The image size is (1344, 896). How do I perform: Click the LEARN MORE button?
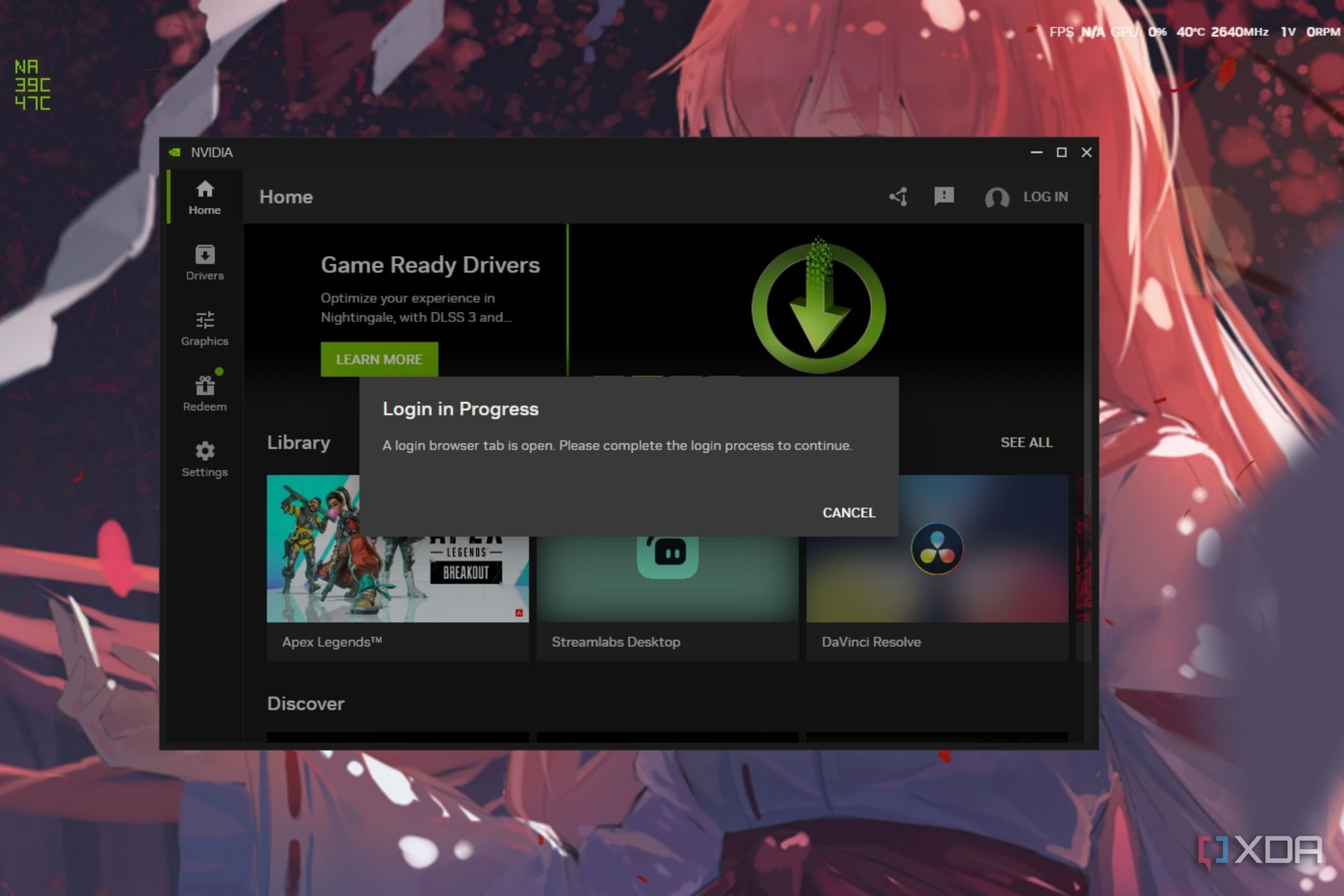coord(379,359)
